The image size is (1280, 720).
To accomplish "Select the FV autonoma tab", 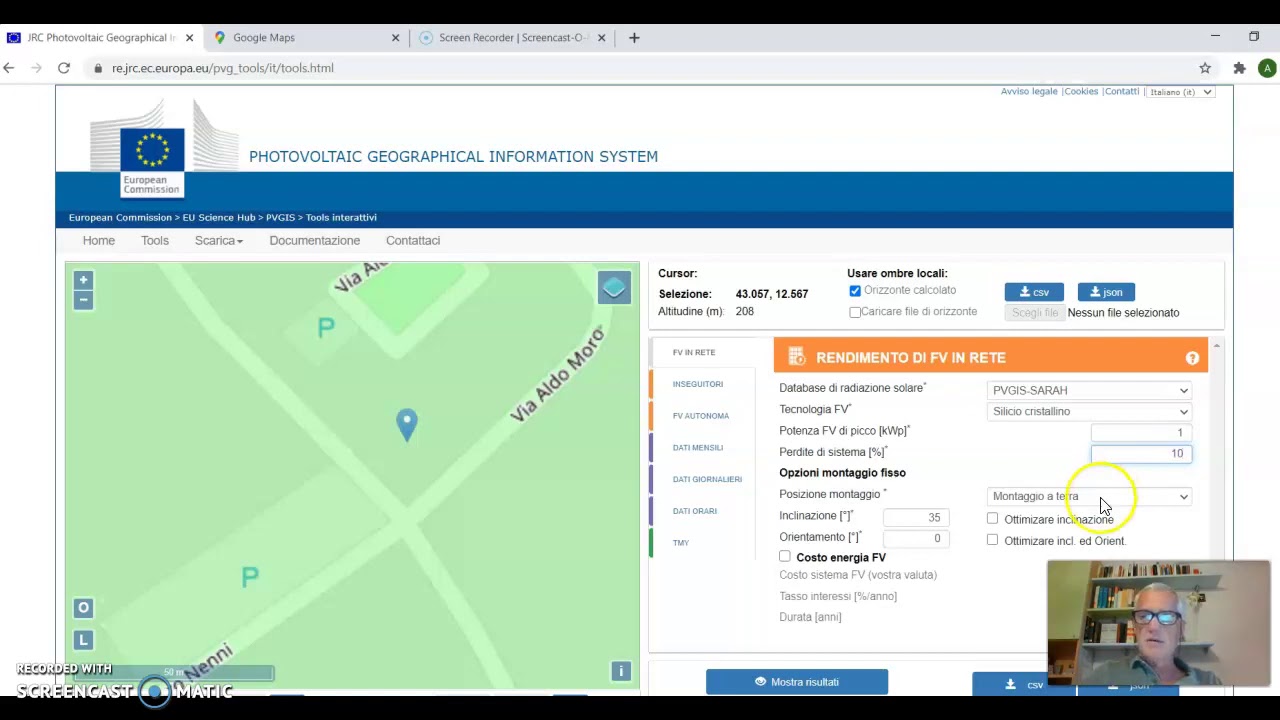I will 701,416.
